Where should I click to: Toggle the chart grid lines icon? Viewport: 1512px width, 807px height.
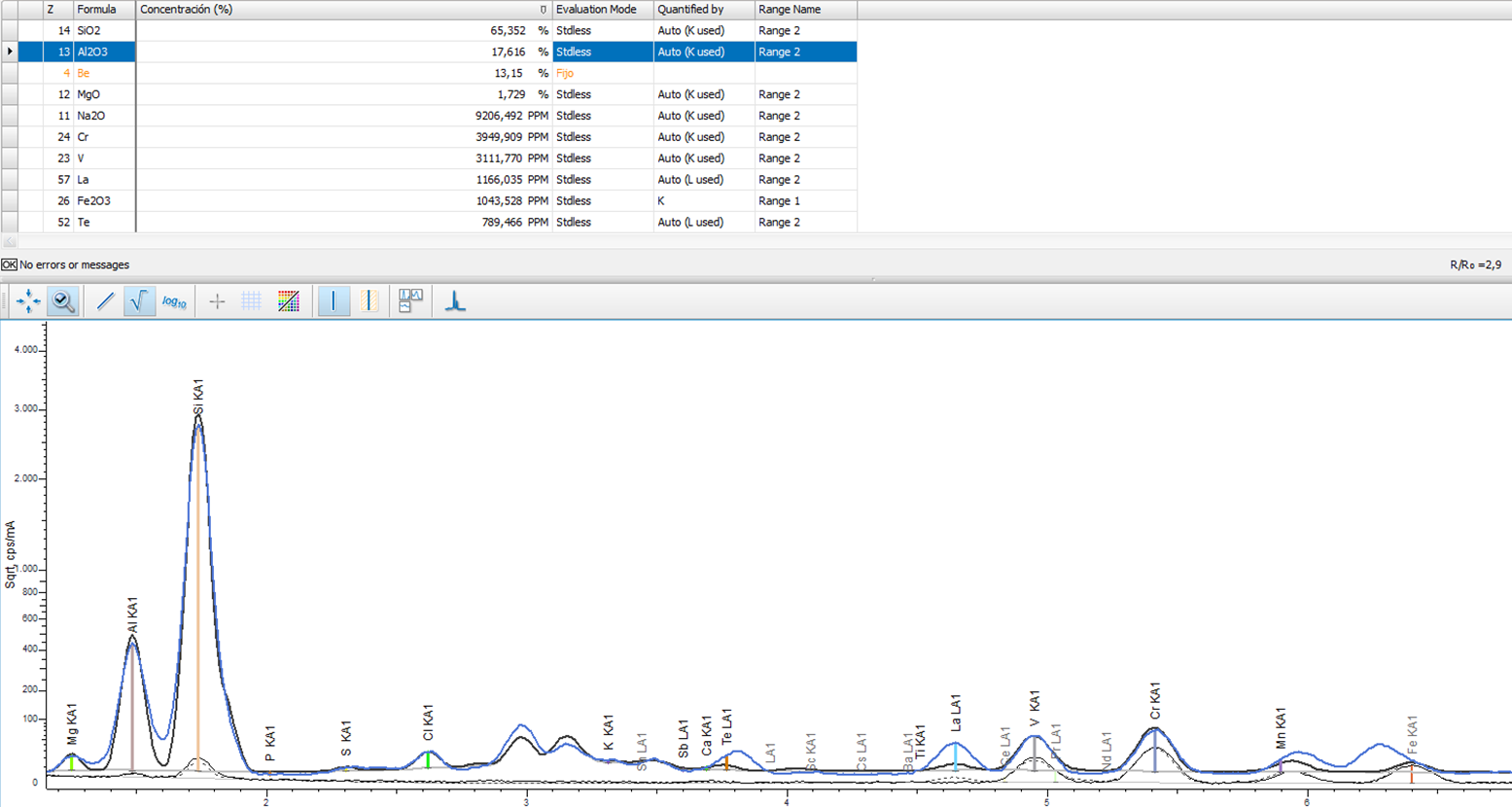251,301
